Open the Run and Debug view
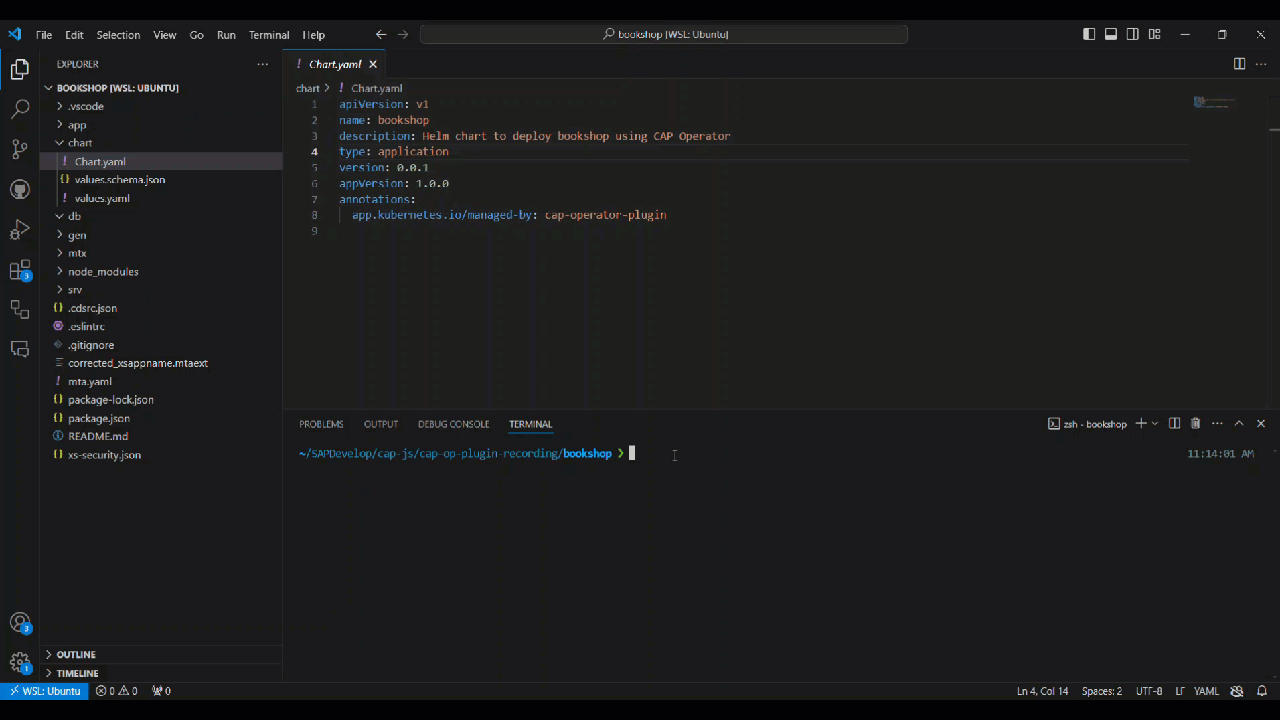This screenshot has height=720, width=1280. click(19, 230)
